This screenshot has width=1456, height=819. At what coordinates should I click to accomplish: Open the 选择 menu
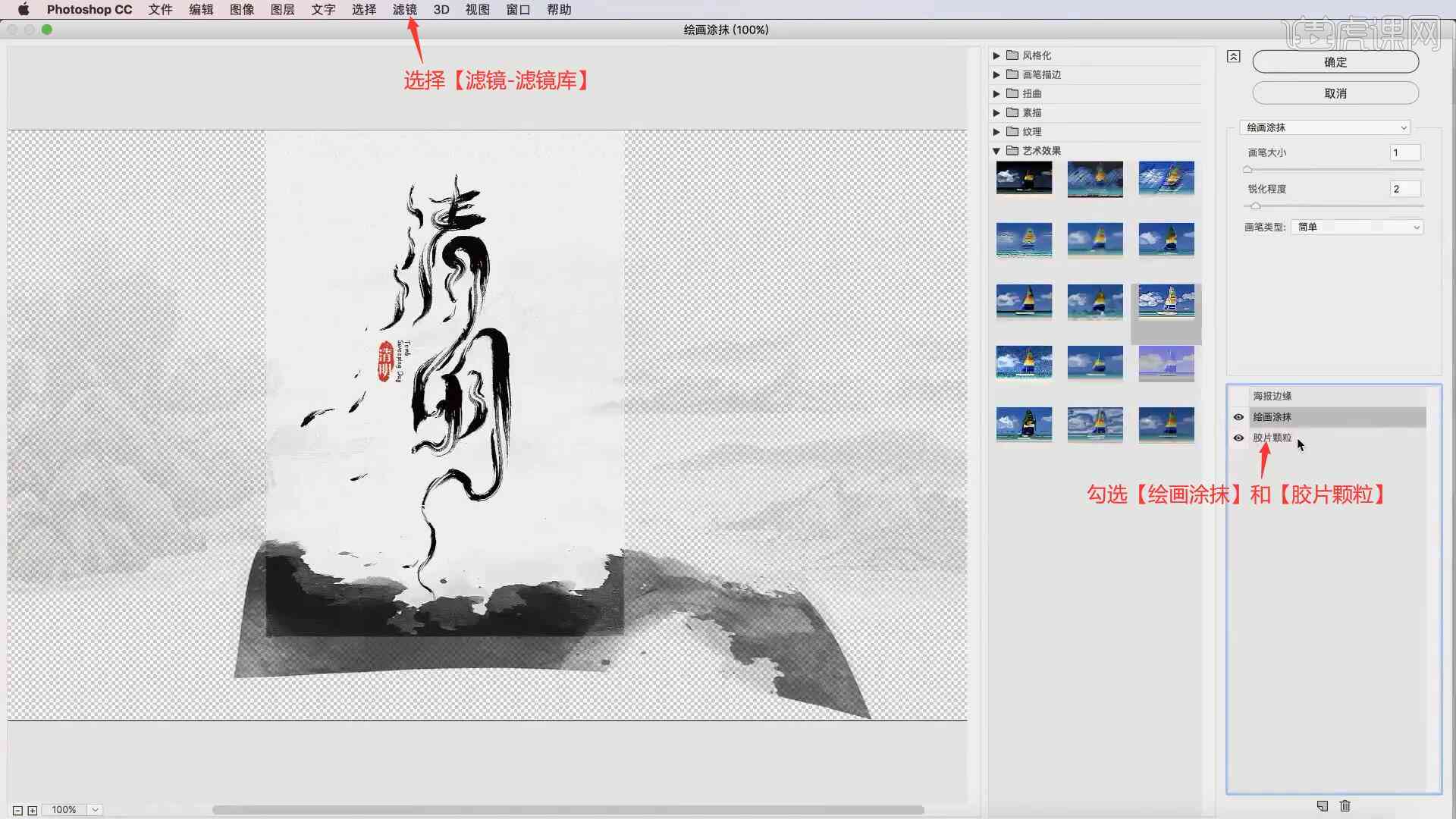364,9
